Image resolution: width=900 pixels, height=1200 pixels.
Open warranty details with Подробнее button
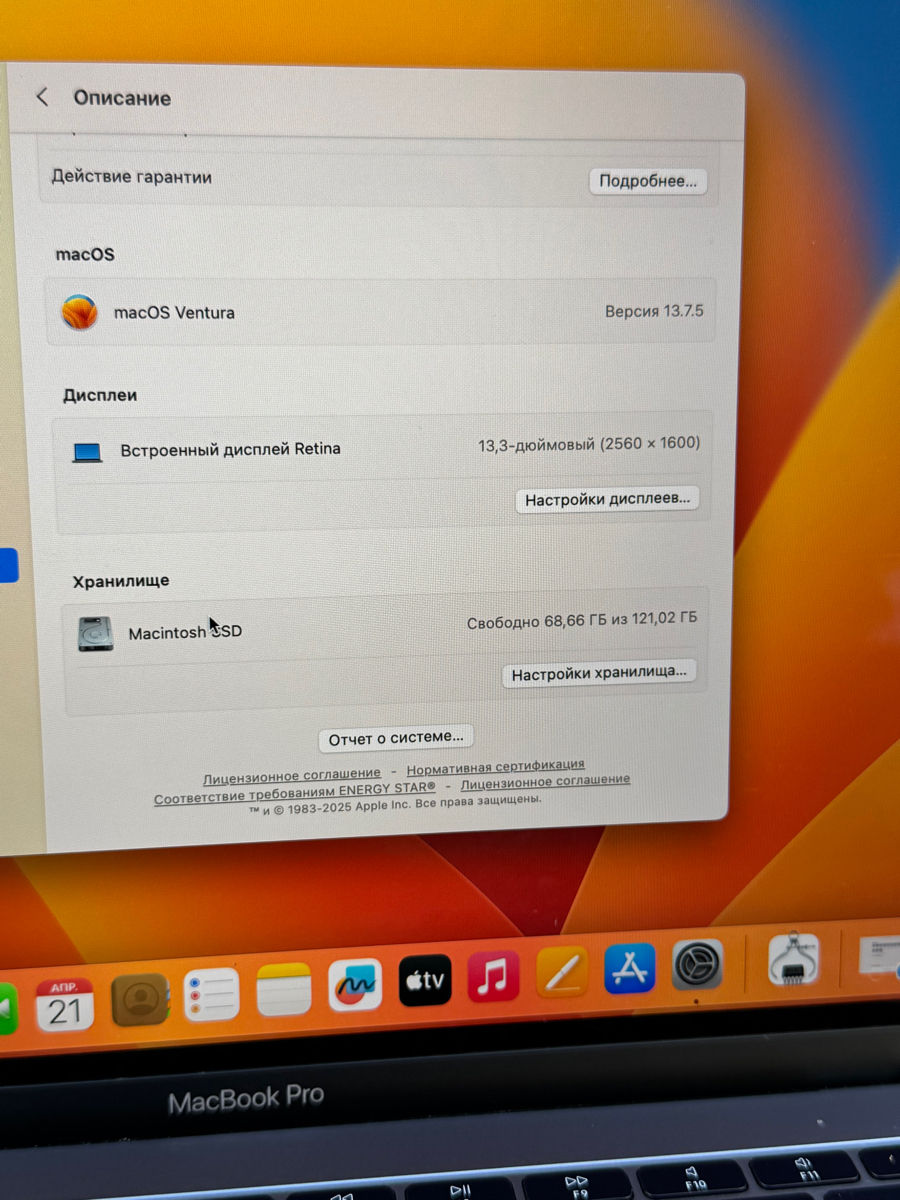pyautogui.click(x=648, y=181)
